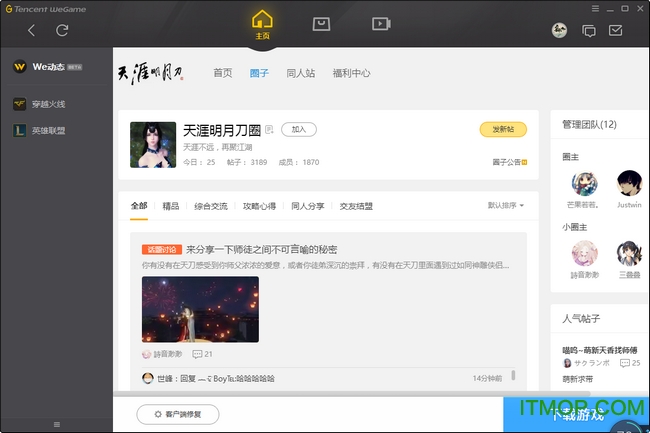Click the 客户端修复 repair button
This screenshot has width=650, height=433.
click(178, 414)
